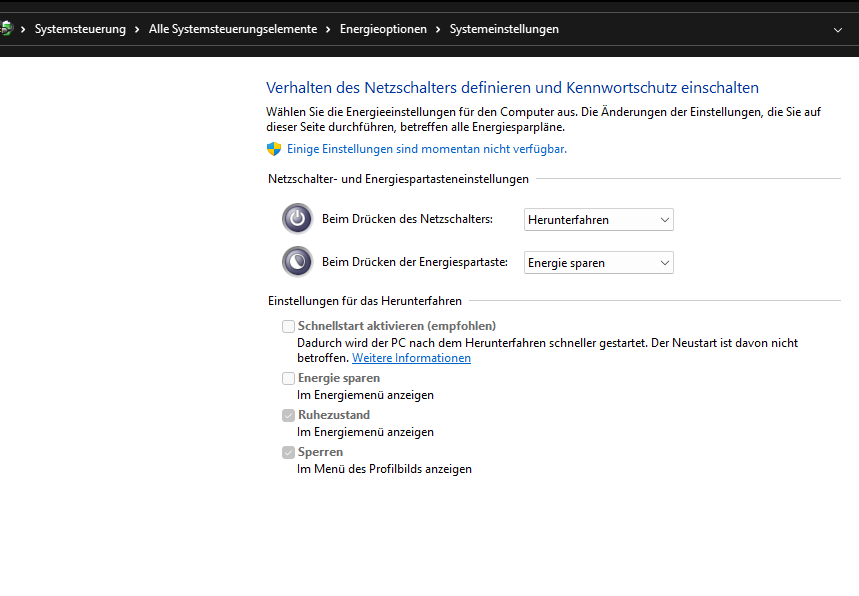Open the Netzschalter action dropdown showing Herunterfahren

click(599, 220)
